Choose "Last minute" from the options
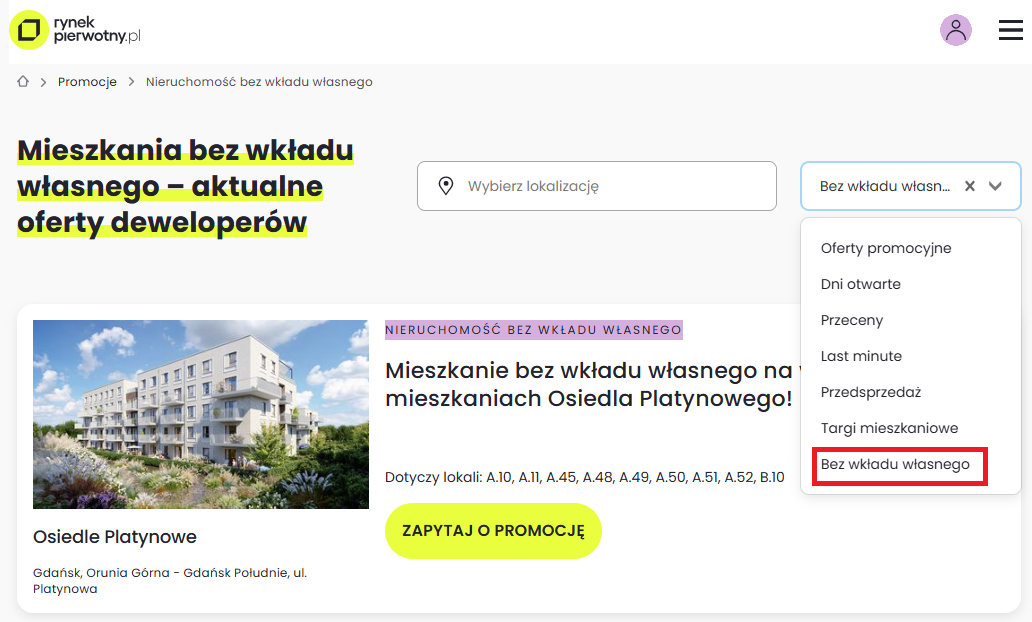The image size is (1032, 622). 861,356
